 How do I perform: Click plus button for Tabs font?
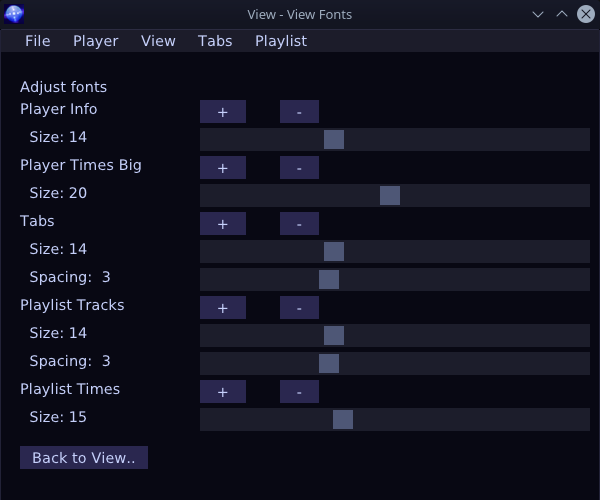[x=223, y=223]
